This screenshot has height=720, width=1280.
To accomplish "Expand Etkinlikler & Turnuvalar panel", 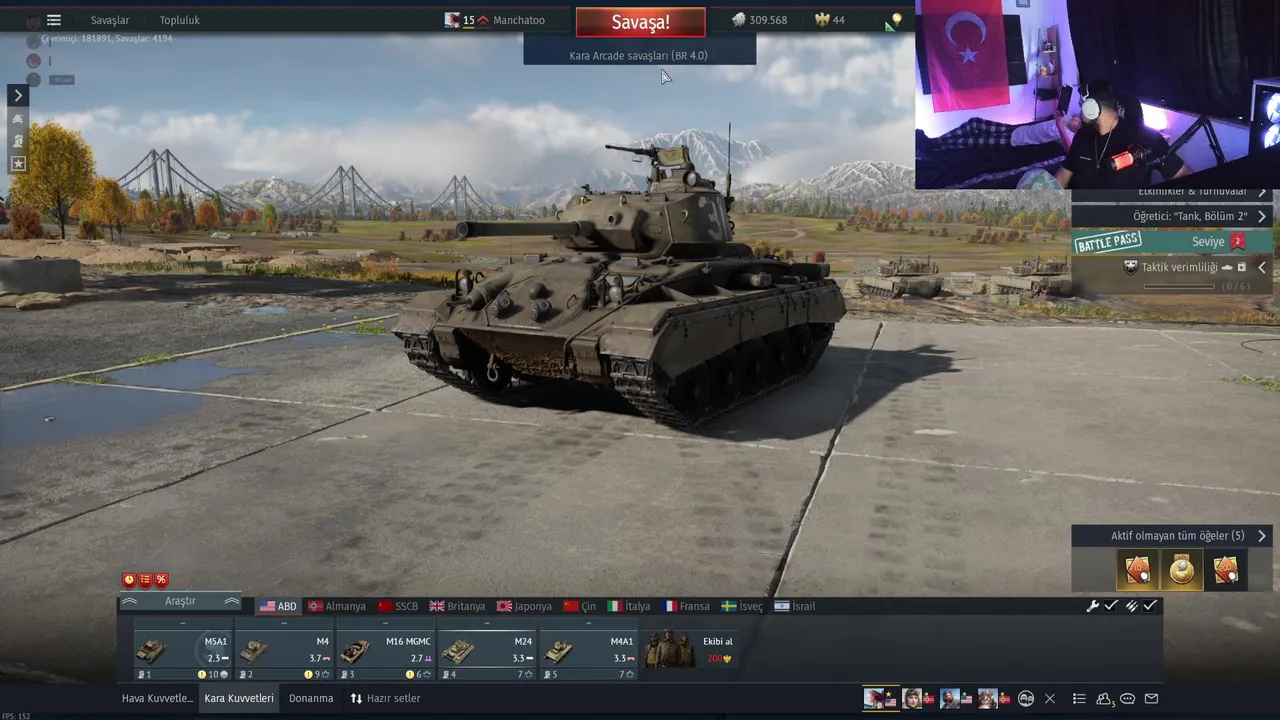I will (x=1172, y=192).
